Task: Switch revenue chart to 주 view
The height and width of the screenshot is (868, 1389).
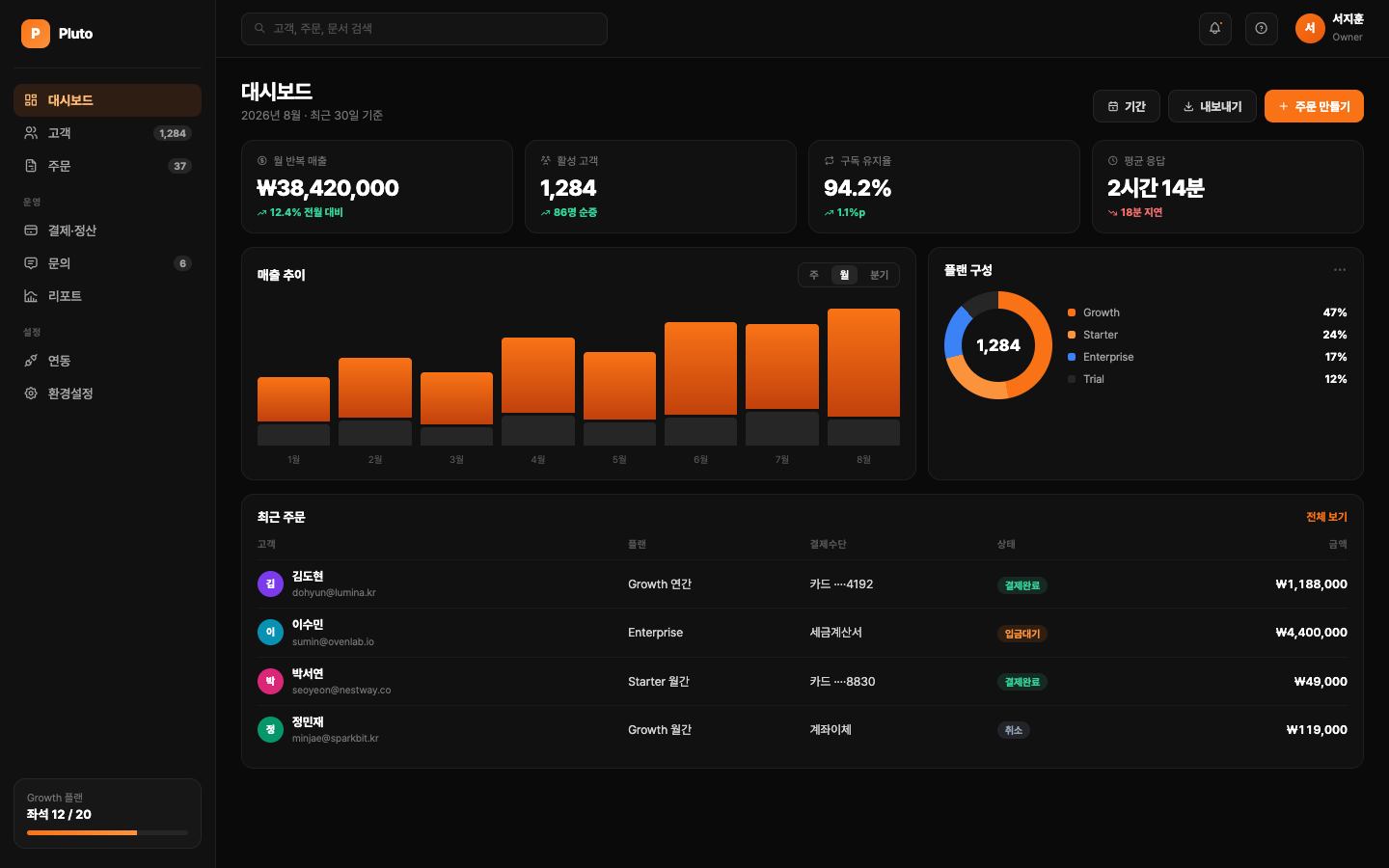Action: point(814,275)
